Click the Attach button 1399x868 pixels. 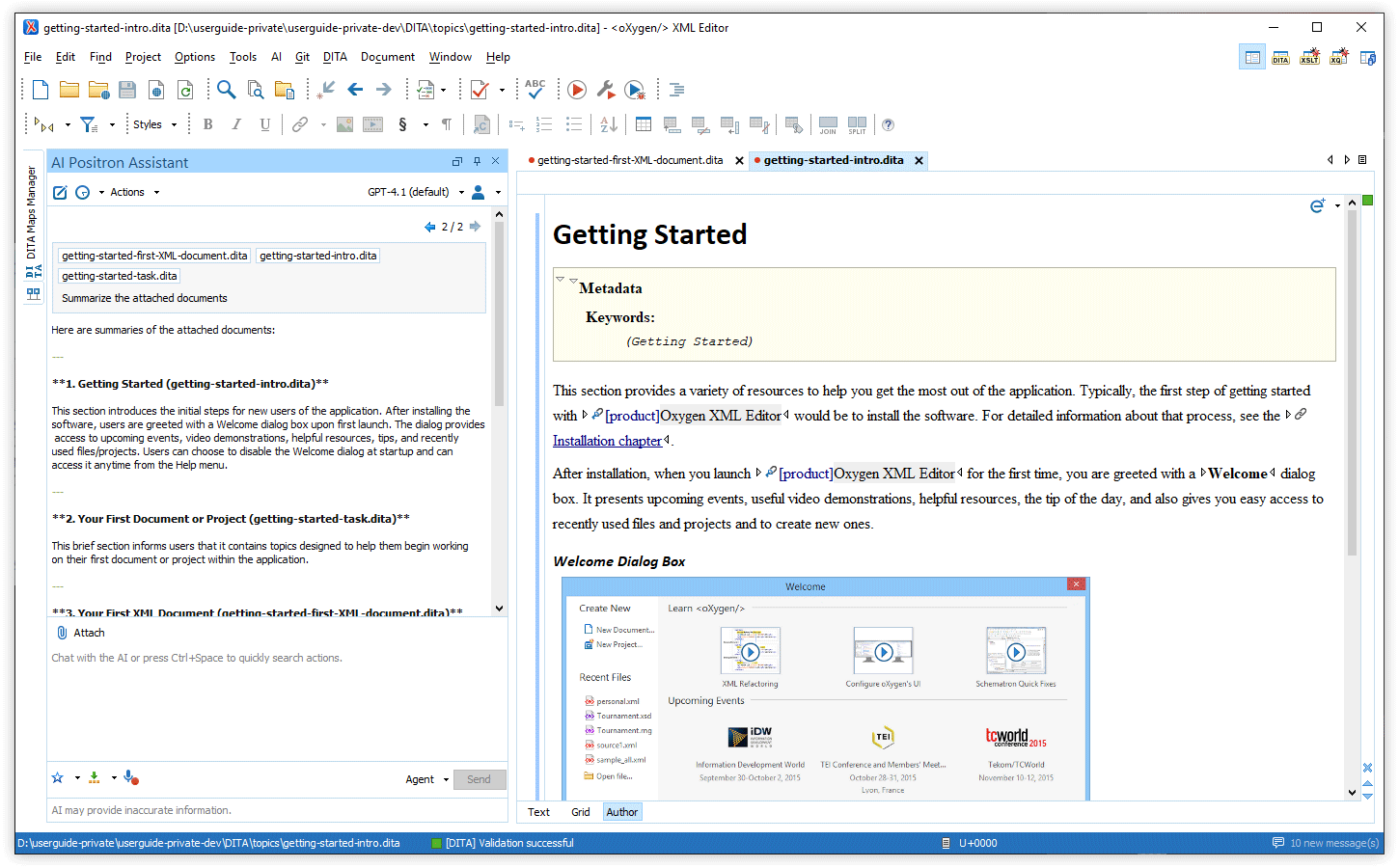pyautogui.click(x=81, y=633)
